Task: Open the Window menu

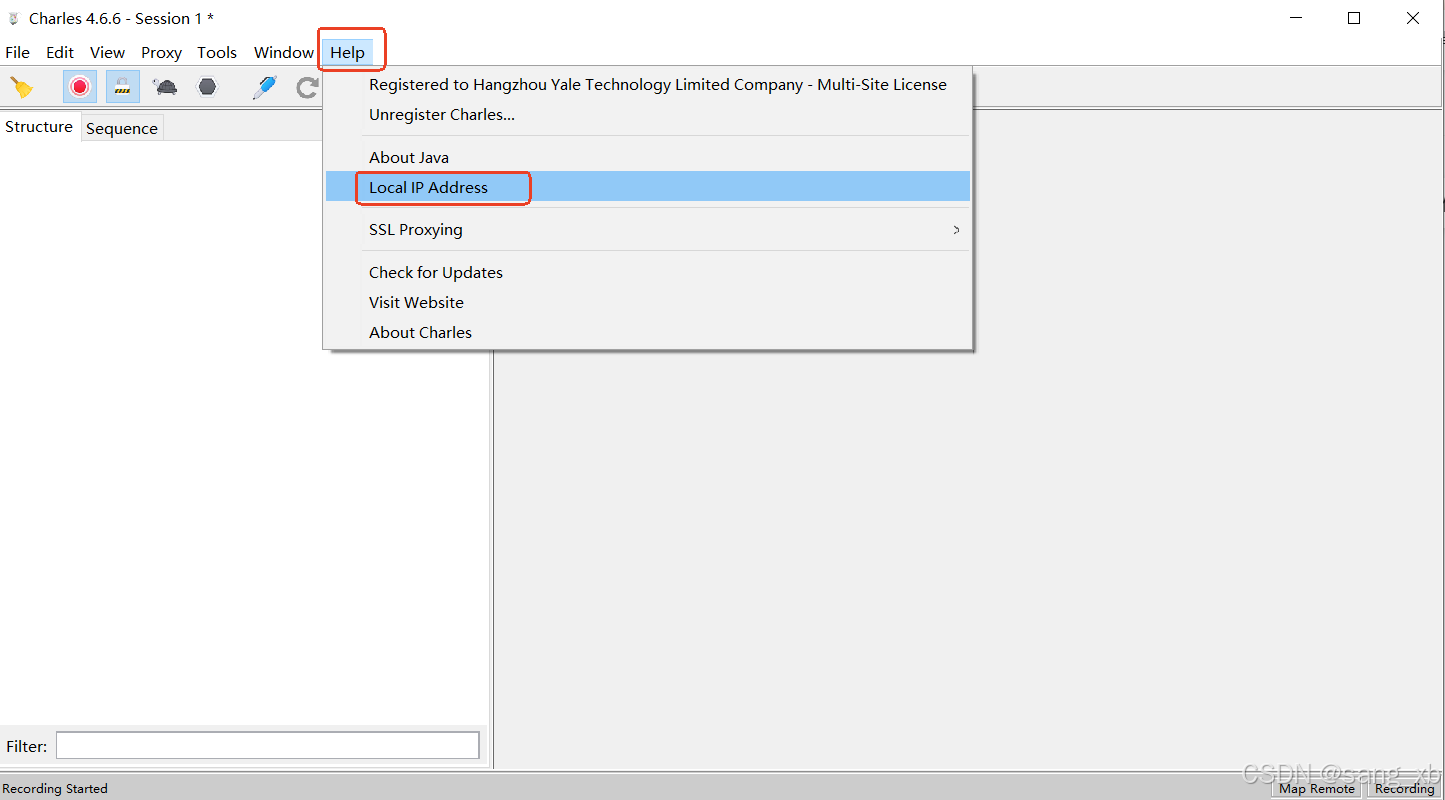Action: click(284, 52)
